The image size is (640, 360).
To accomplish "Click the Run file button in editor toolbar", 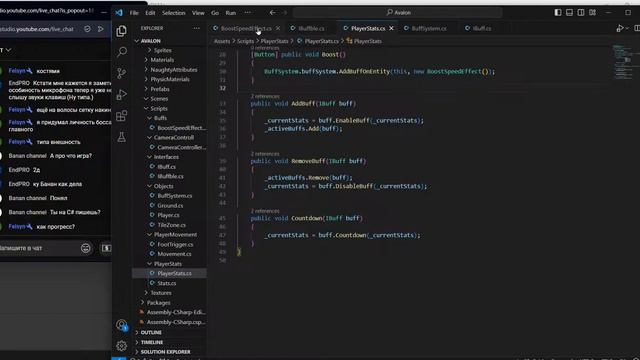I will [x=620, y=28].
